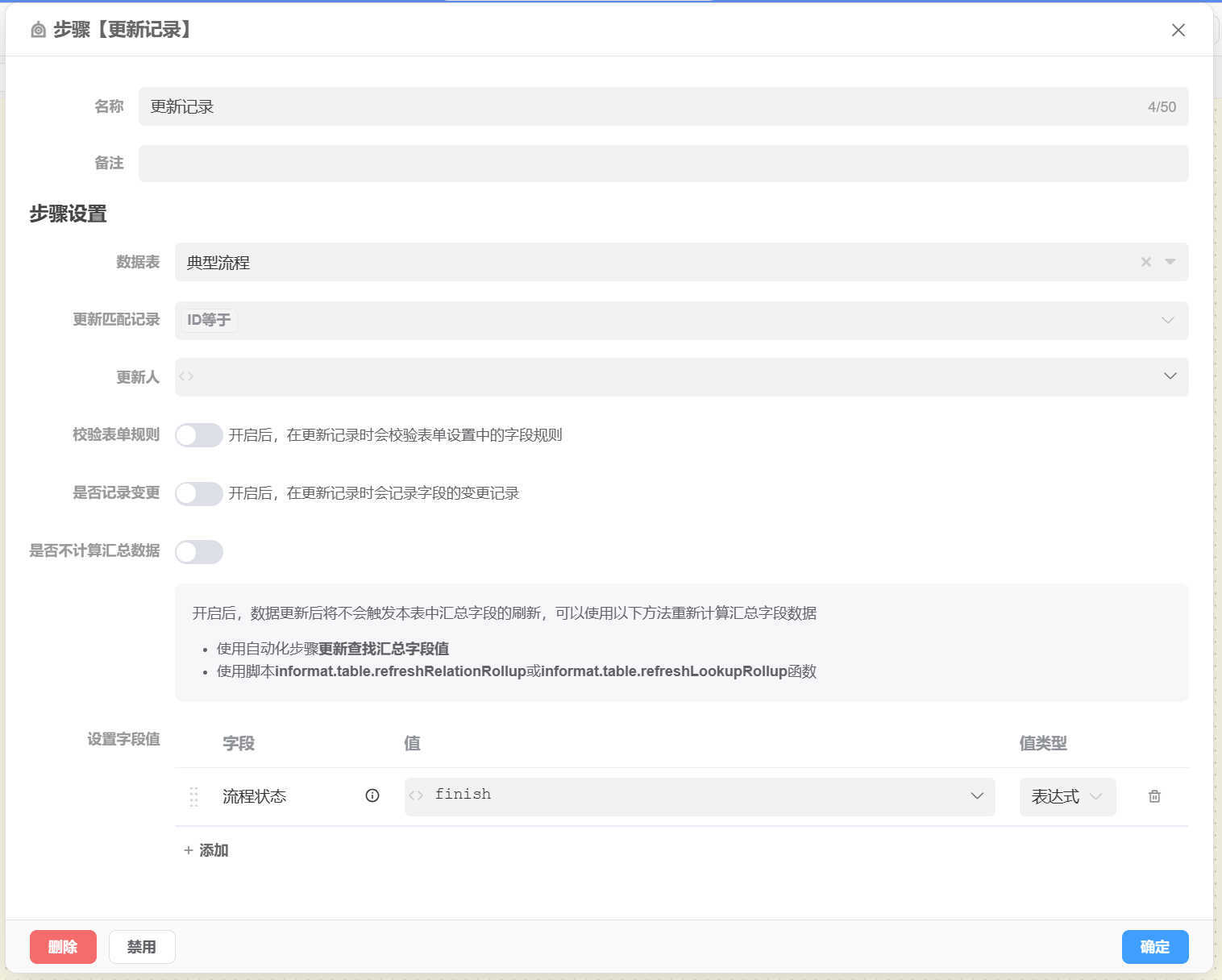Click the info icon beside 流程状态
The width and height of the screenshot is (1222, 980).
[372, 795]
